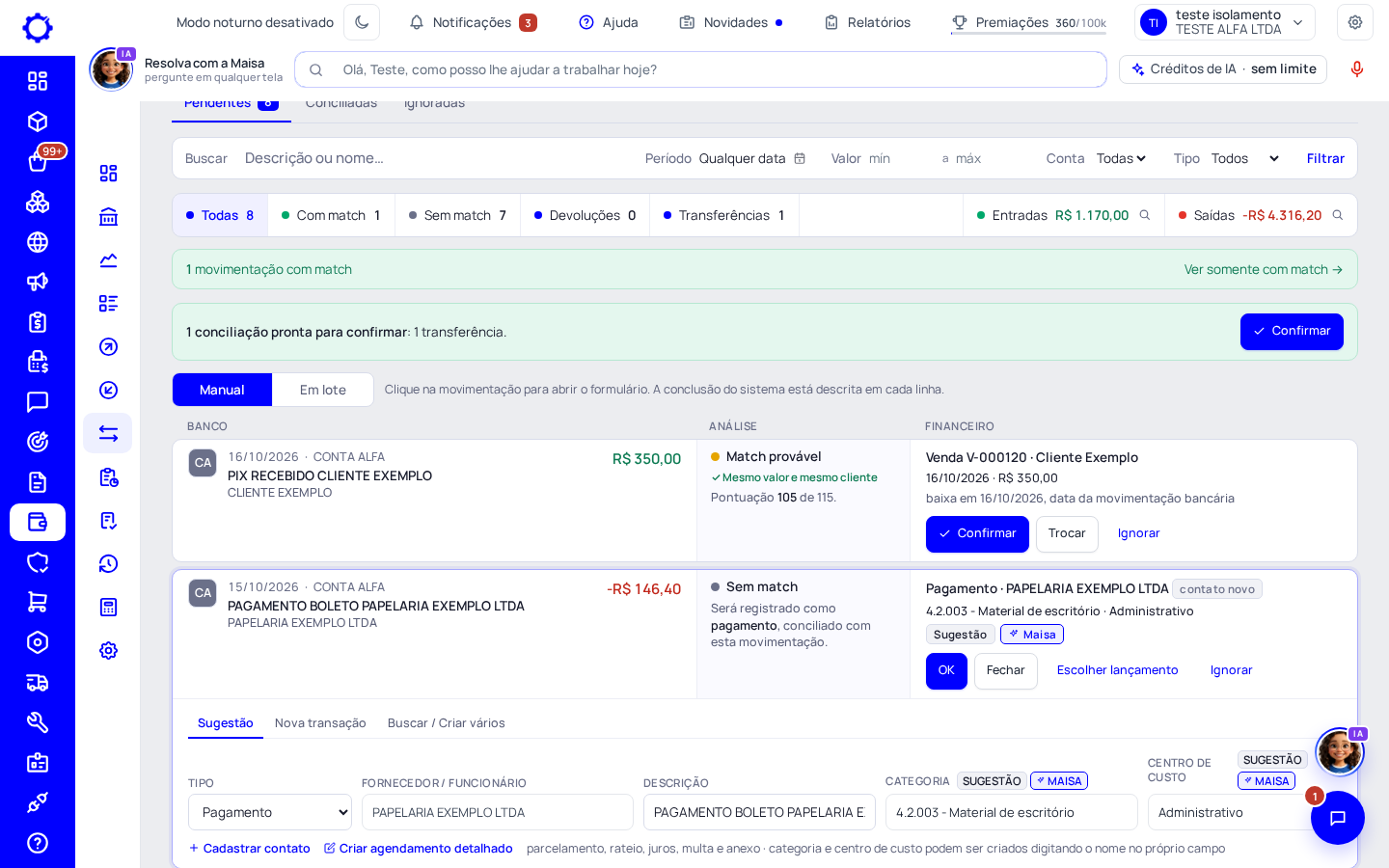Click Trocar on the PIX RECEBIDO row
The image size is (1389, 868).
coord(1067,534)
